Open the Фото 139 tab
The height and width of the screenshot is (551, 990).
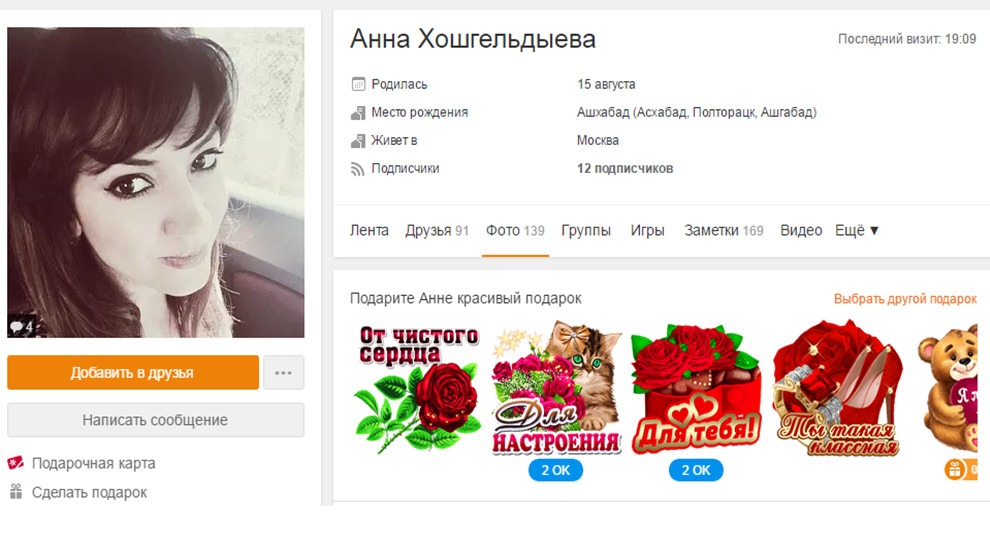pos(515,230)
